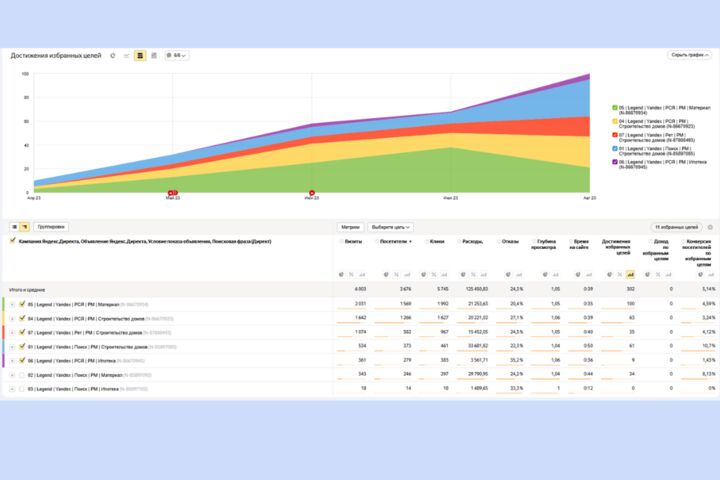Select the tree view icon next to Группировки
The width and height of the screenshot is (720, 480).
pos(24,227)
